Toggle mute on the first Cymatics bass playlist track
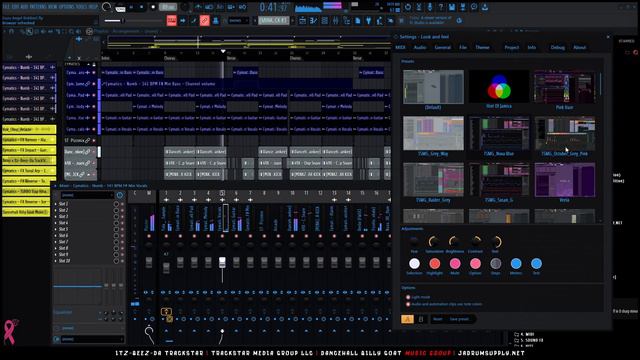 tap(94, 73)
